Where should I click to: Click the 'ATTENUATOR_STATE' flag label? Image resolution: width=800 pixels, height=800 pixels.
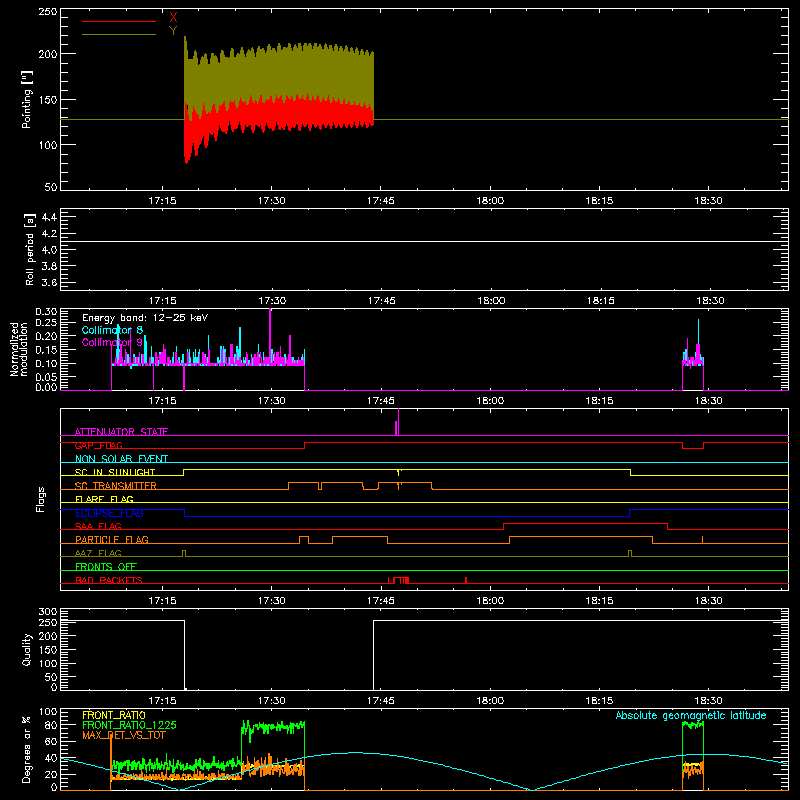pyautogui.click(x=121, y=432)
